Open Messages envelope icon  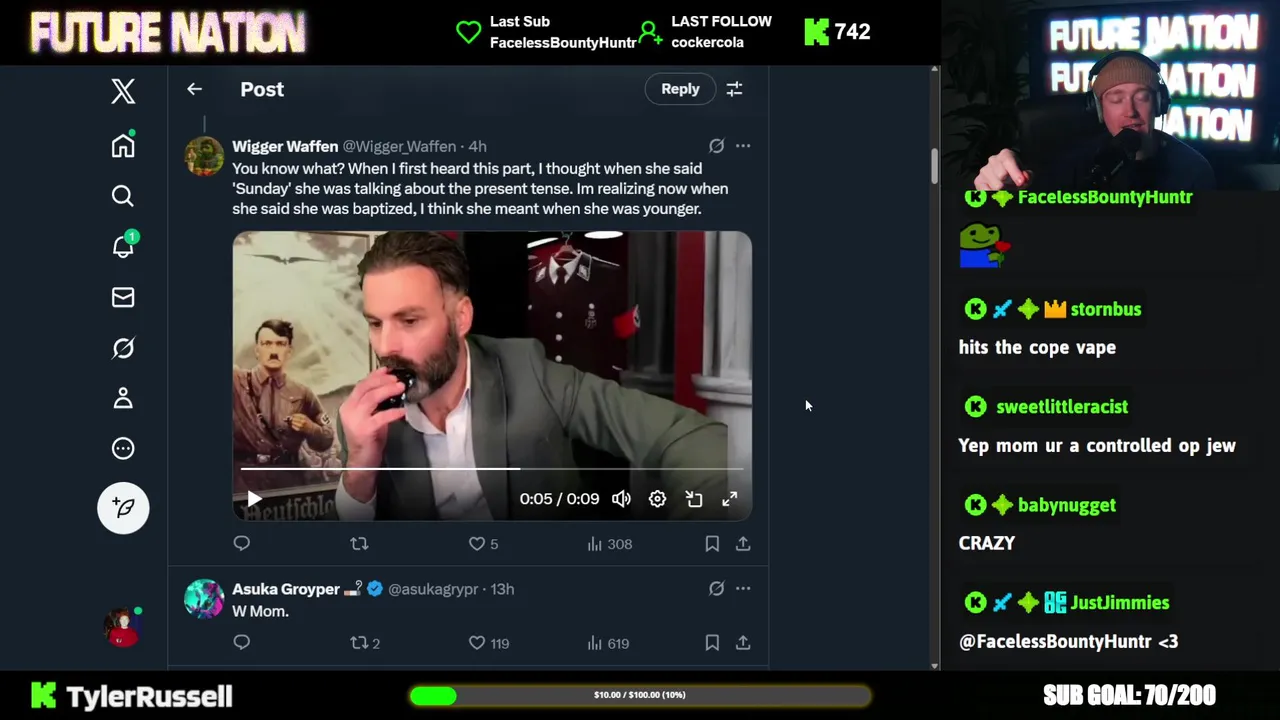coord(123,297)
